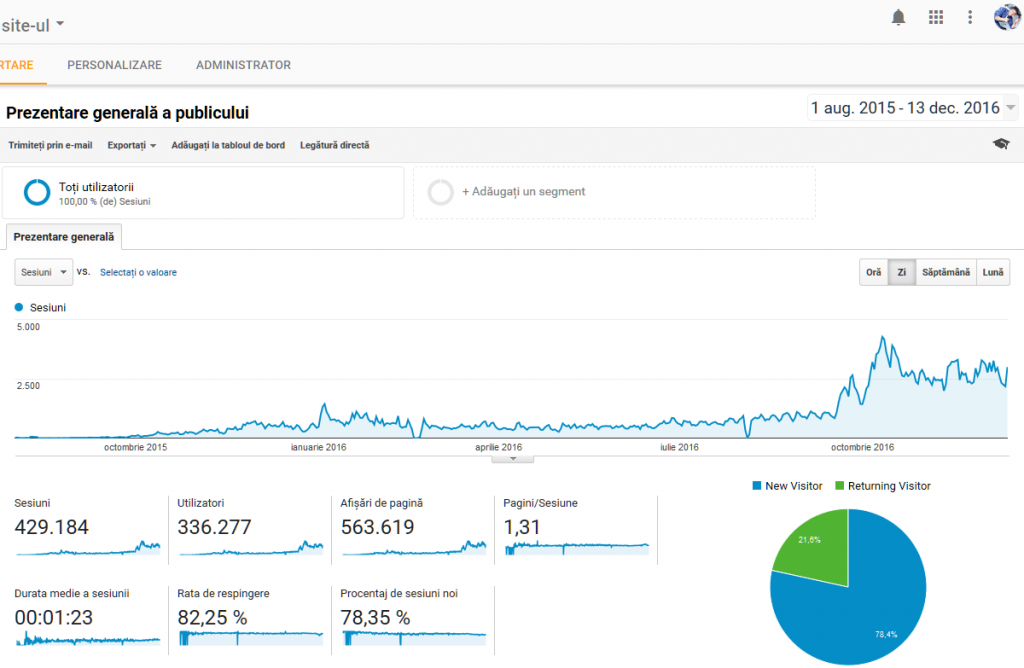Switch the chart to Săptămână view
Viewport: 1024px width, 668px height.
[x=945, y=271]
